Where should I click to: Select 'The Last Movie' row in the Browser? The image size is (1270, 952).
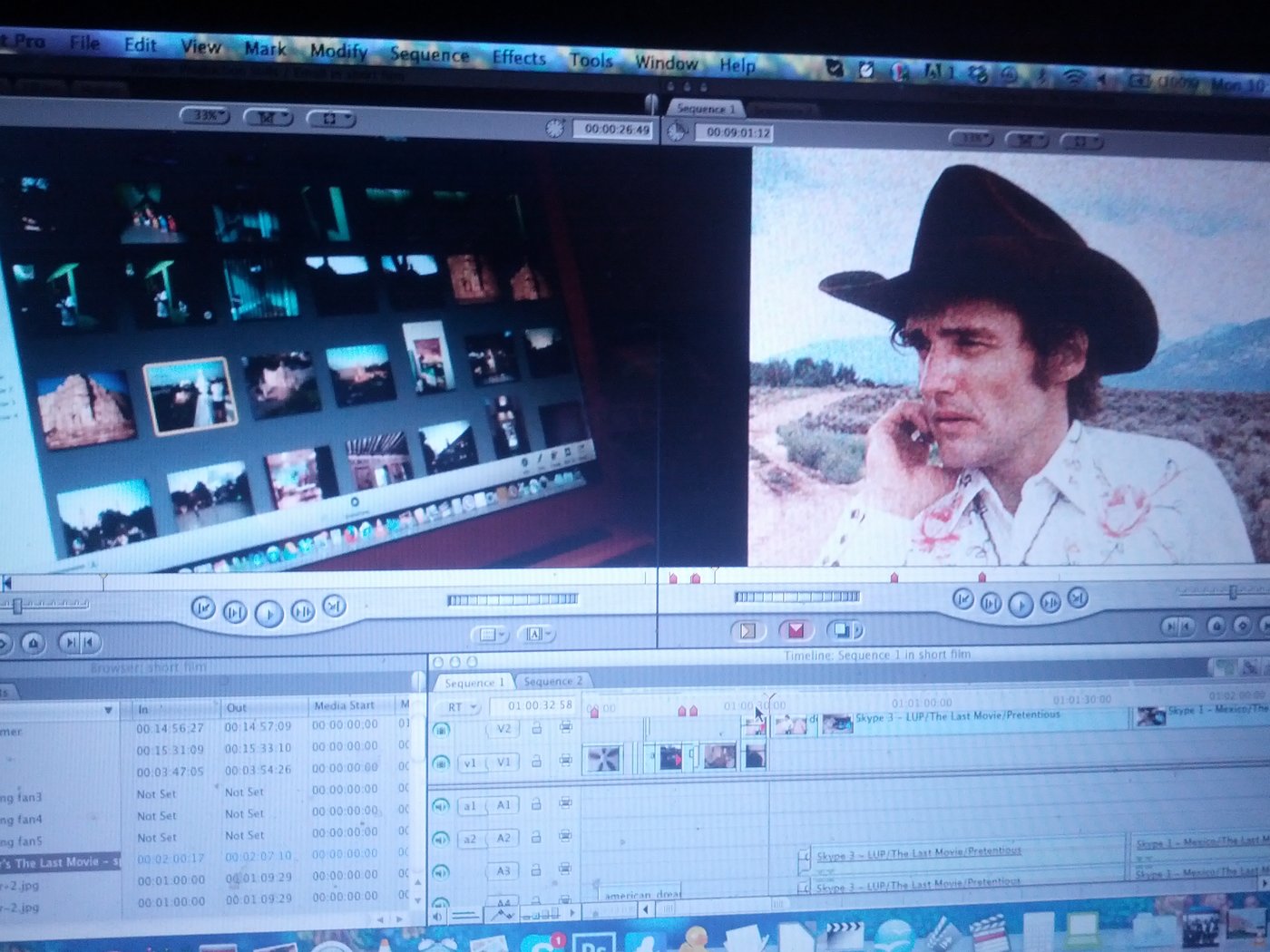tap(60, 861)
